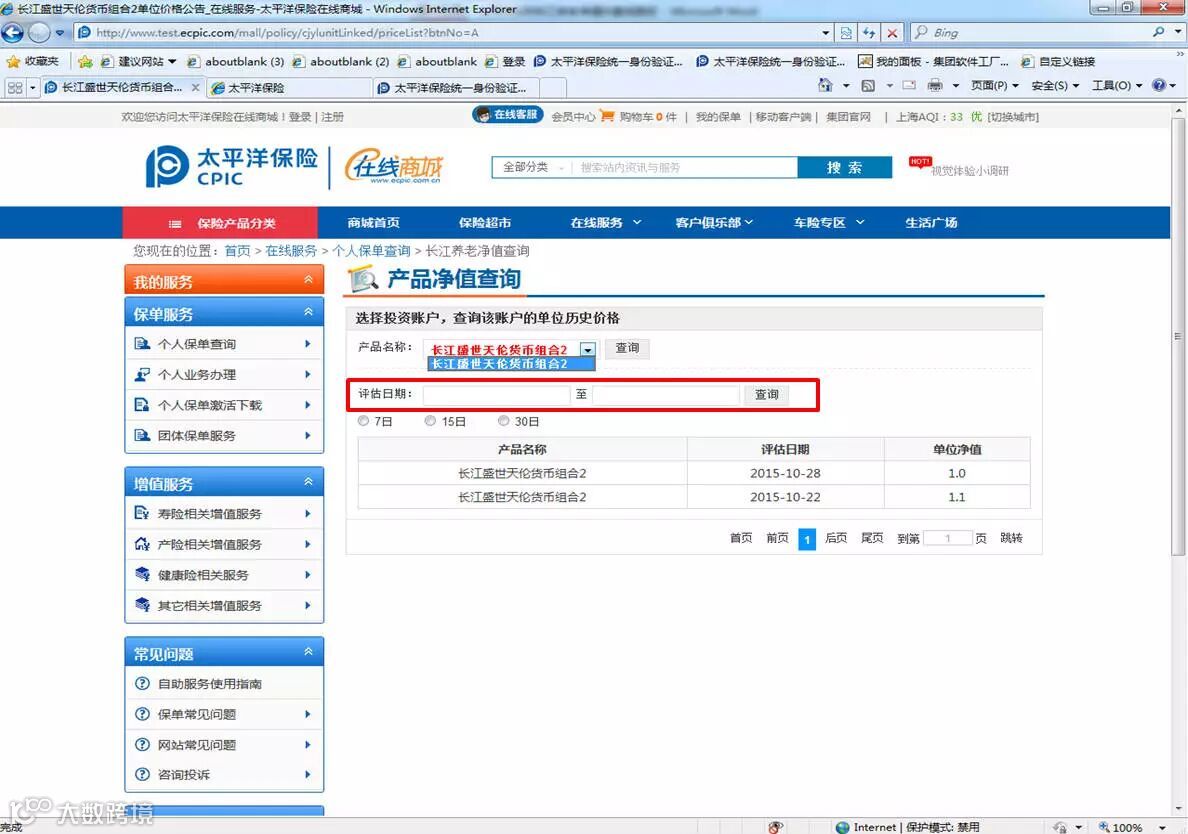Collapse the 保单服务 panel
Viewport: 1188px width, 834px height.
coord(308,312)
